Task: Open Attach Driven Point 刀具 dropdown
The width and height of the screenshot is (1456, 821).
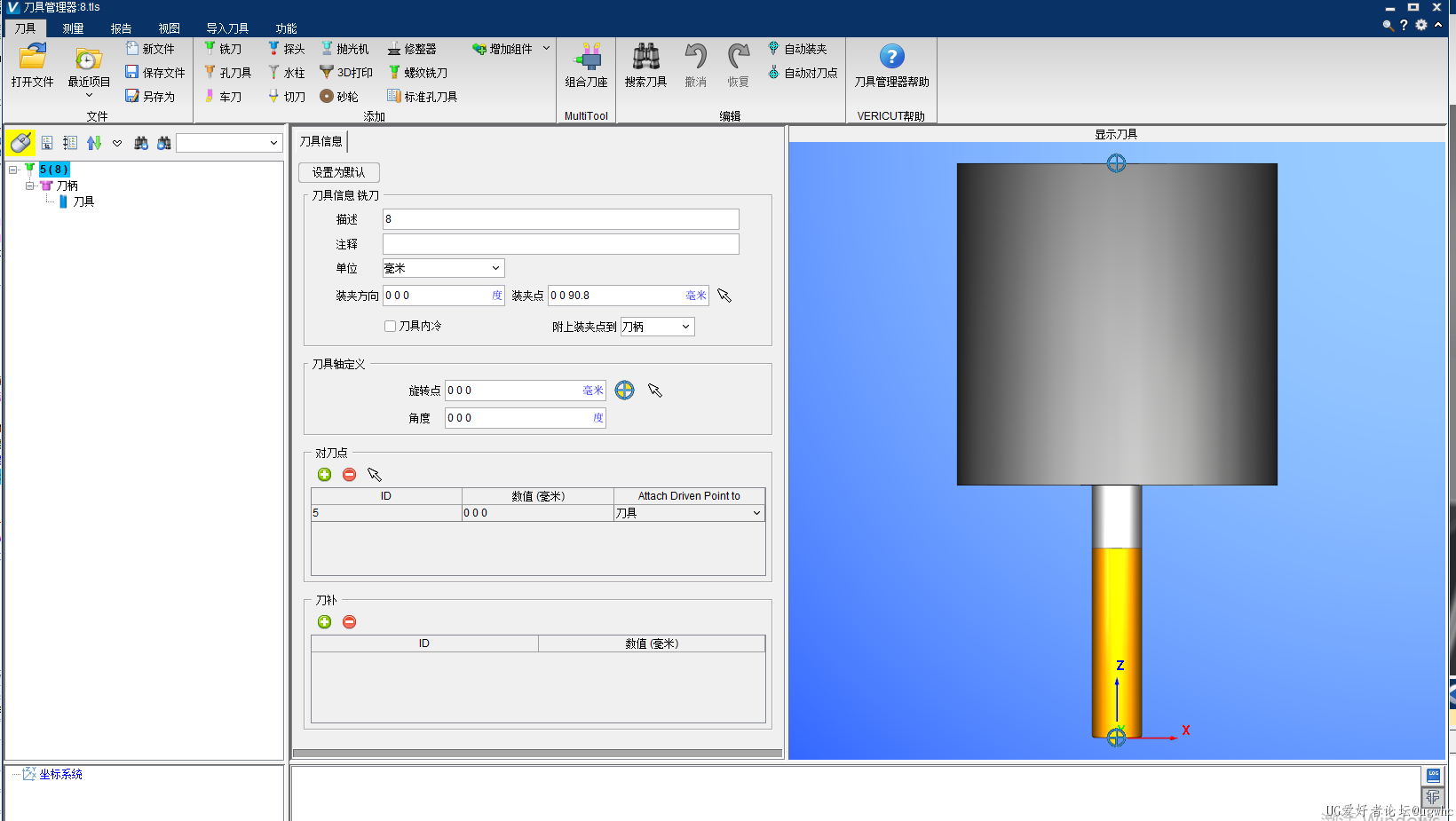Action: 689,513
